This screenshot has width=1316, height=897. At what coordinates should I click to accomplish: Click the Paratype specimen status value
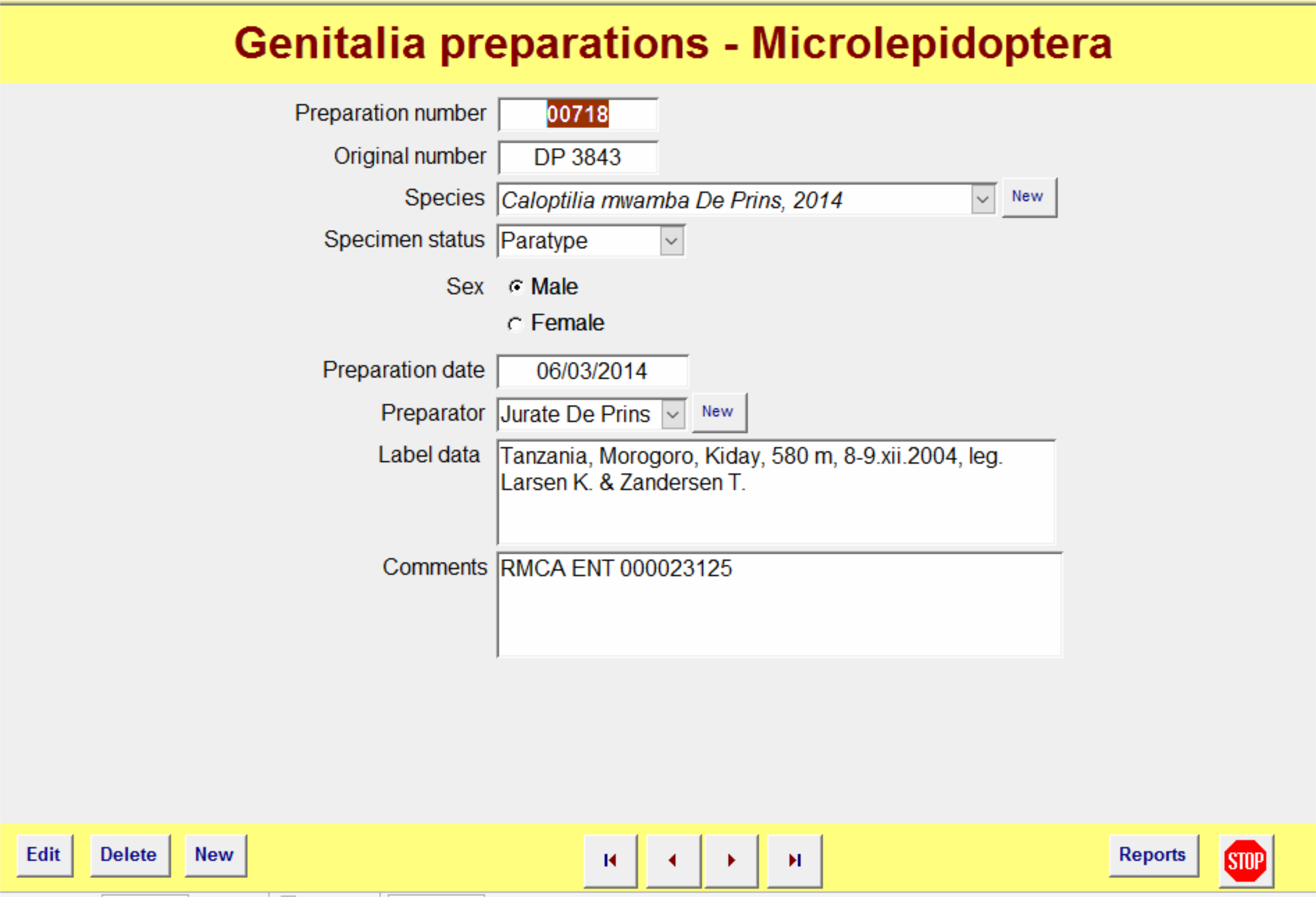[544, 241]
